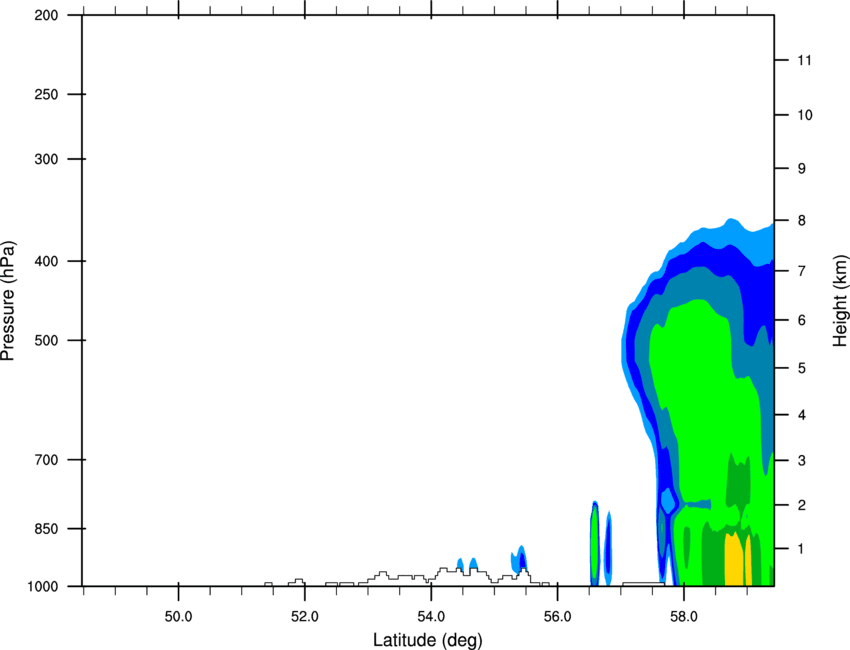Screen dimensions: 850x650
Task: Click the 4 km height label
Action: (x=802, y=415)
